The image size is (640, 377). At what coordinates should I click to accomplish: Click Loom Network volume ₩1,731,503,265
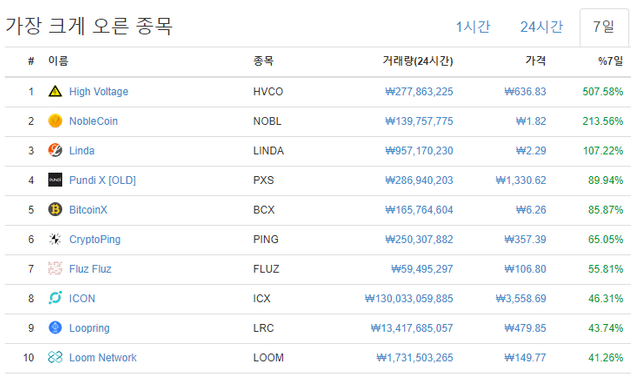pyautogui.click(x=414, y=358)
